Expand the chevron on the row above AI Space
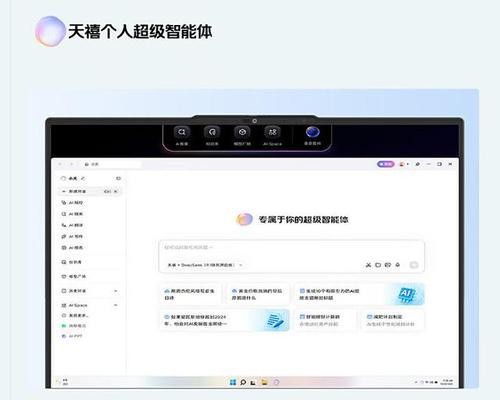This screenshot has height=400, width=500. [x=116, y=291]
